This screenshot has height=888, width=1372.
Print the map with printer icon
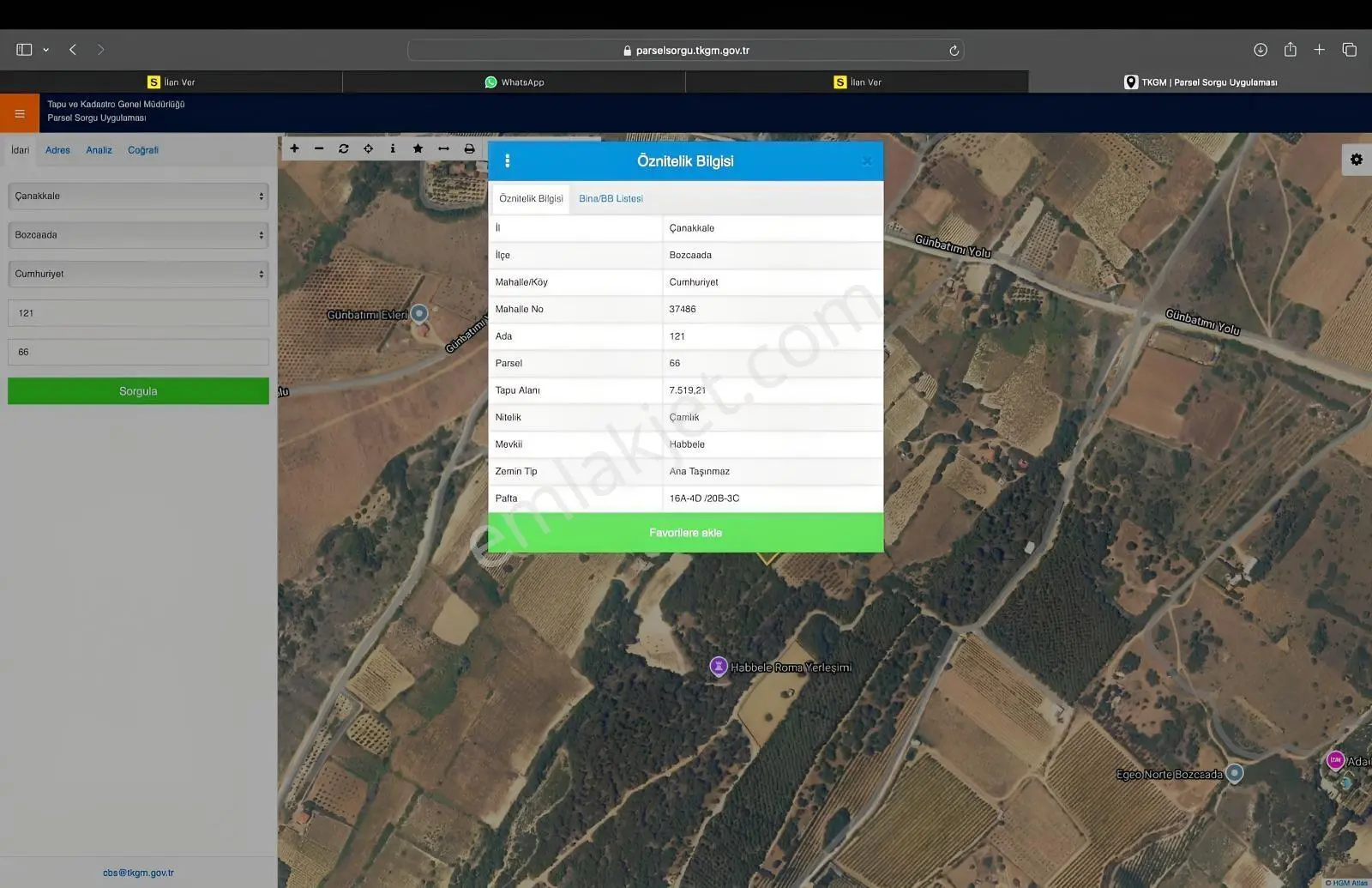[x=469, y=148]
